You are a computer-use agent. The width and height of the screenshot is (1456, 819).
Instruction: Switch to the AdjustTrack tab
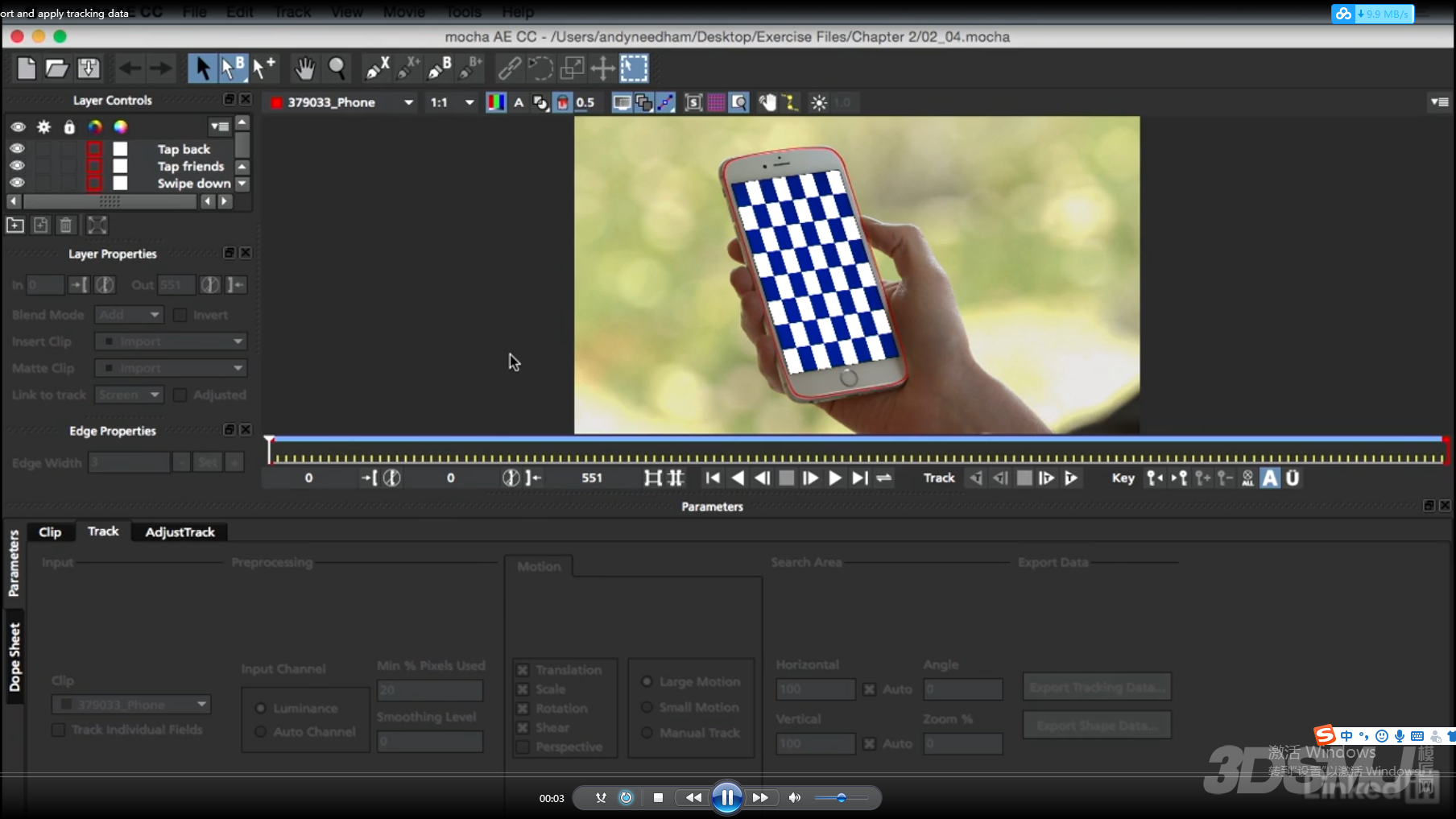(x=180, y=532)
